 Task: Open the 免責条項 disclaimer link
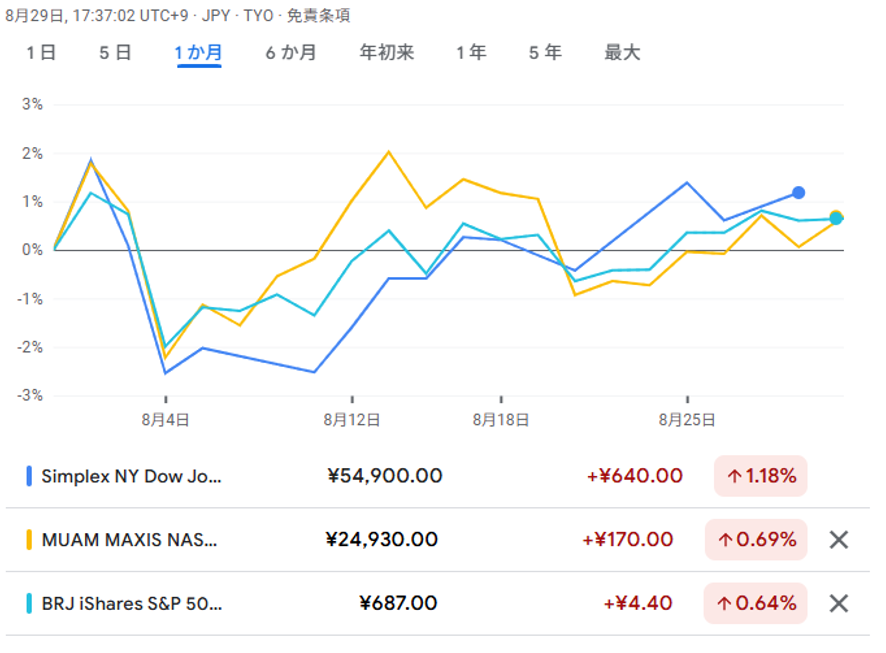(x=318, y=17)
